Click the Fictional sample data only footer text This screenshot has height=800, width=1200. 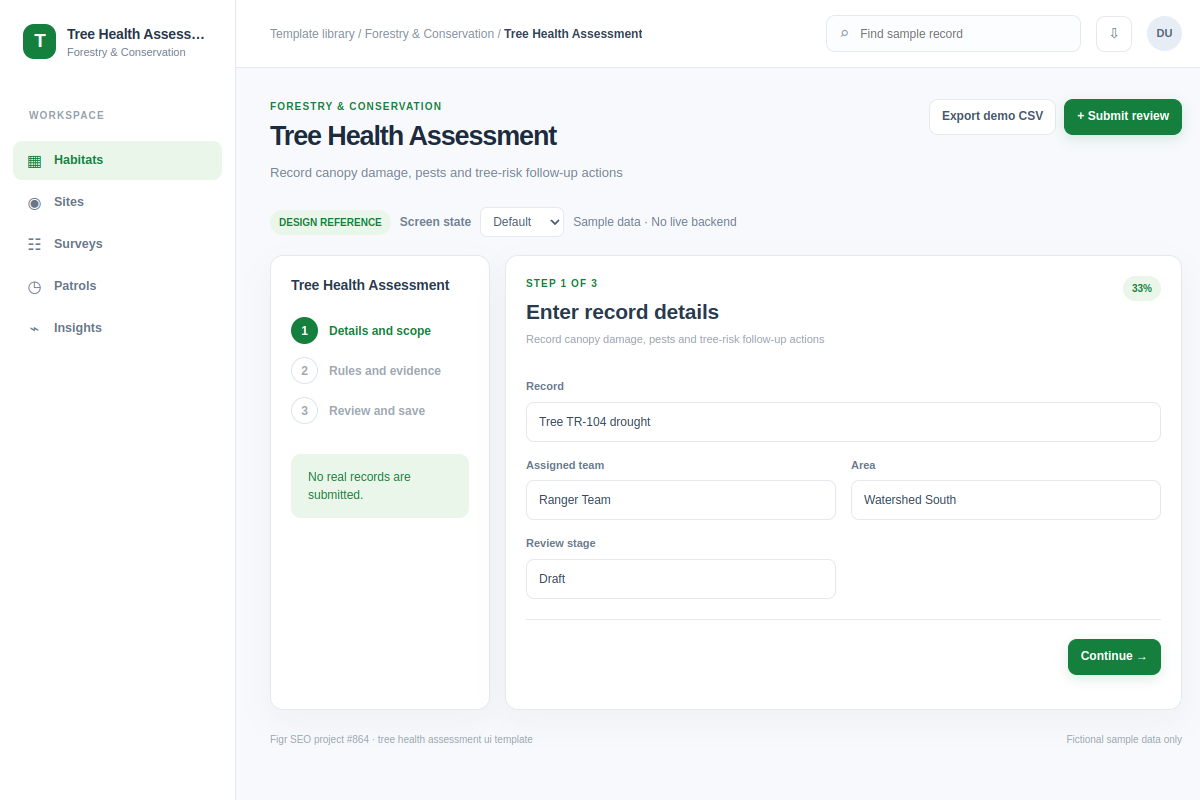(1124, 740)
